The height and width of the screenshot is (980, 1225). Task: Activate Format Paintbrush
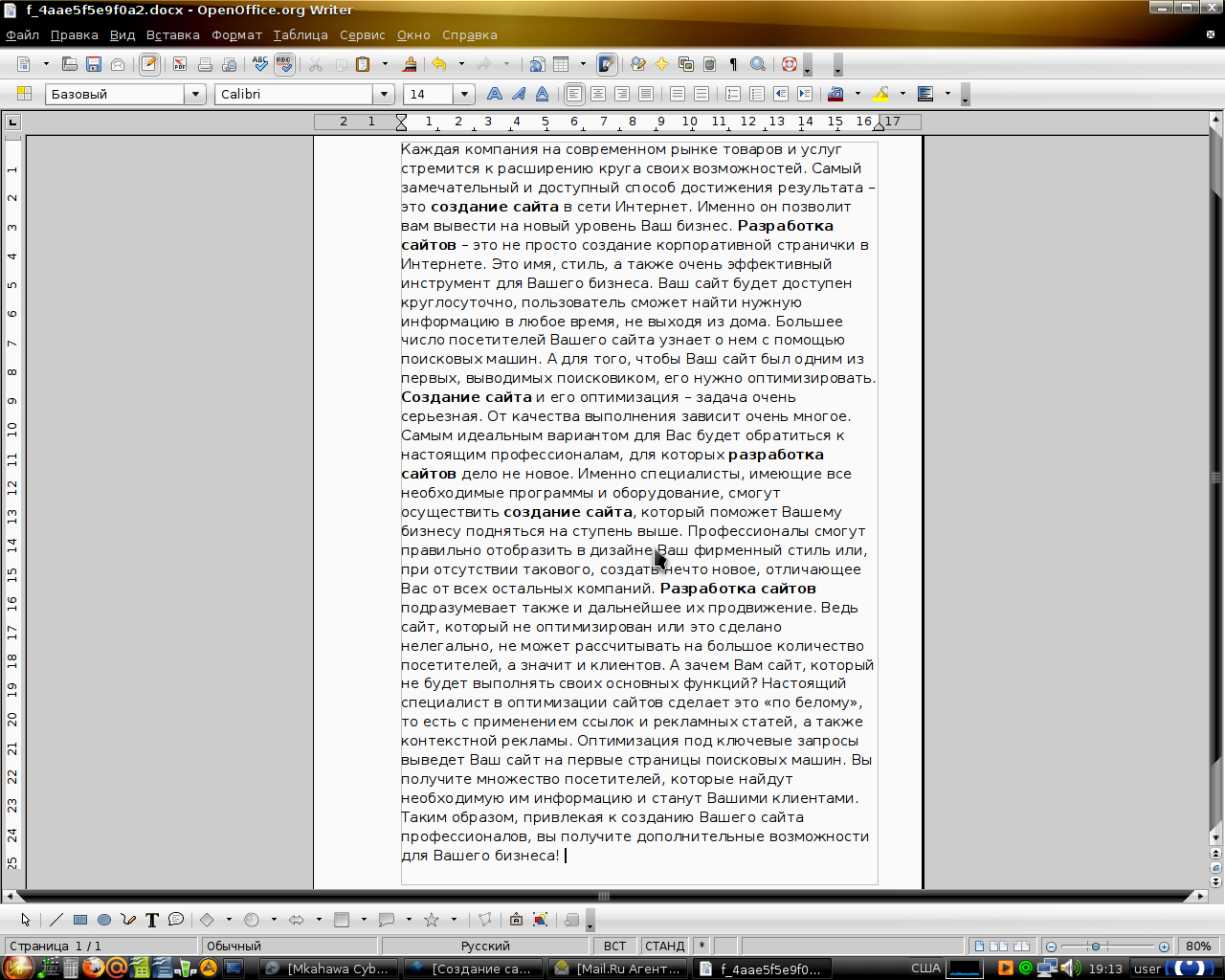tap(410, 64)
